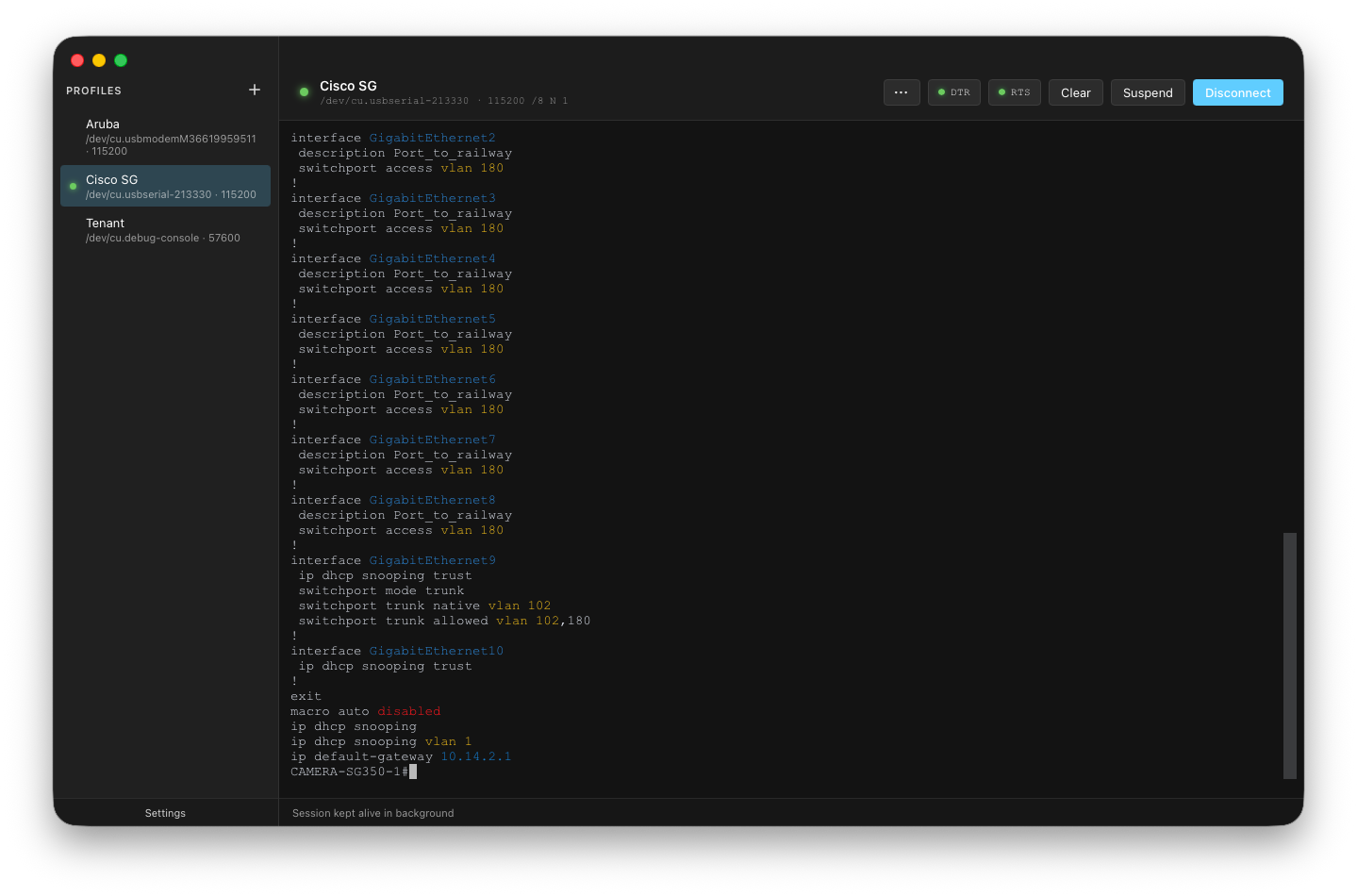The image size is (1357, 896).
Task: Select the Tenant profile
Action: point(165,229)
